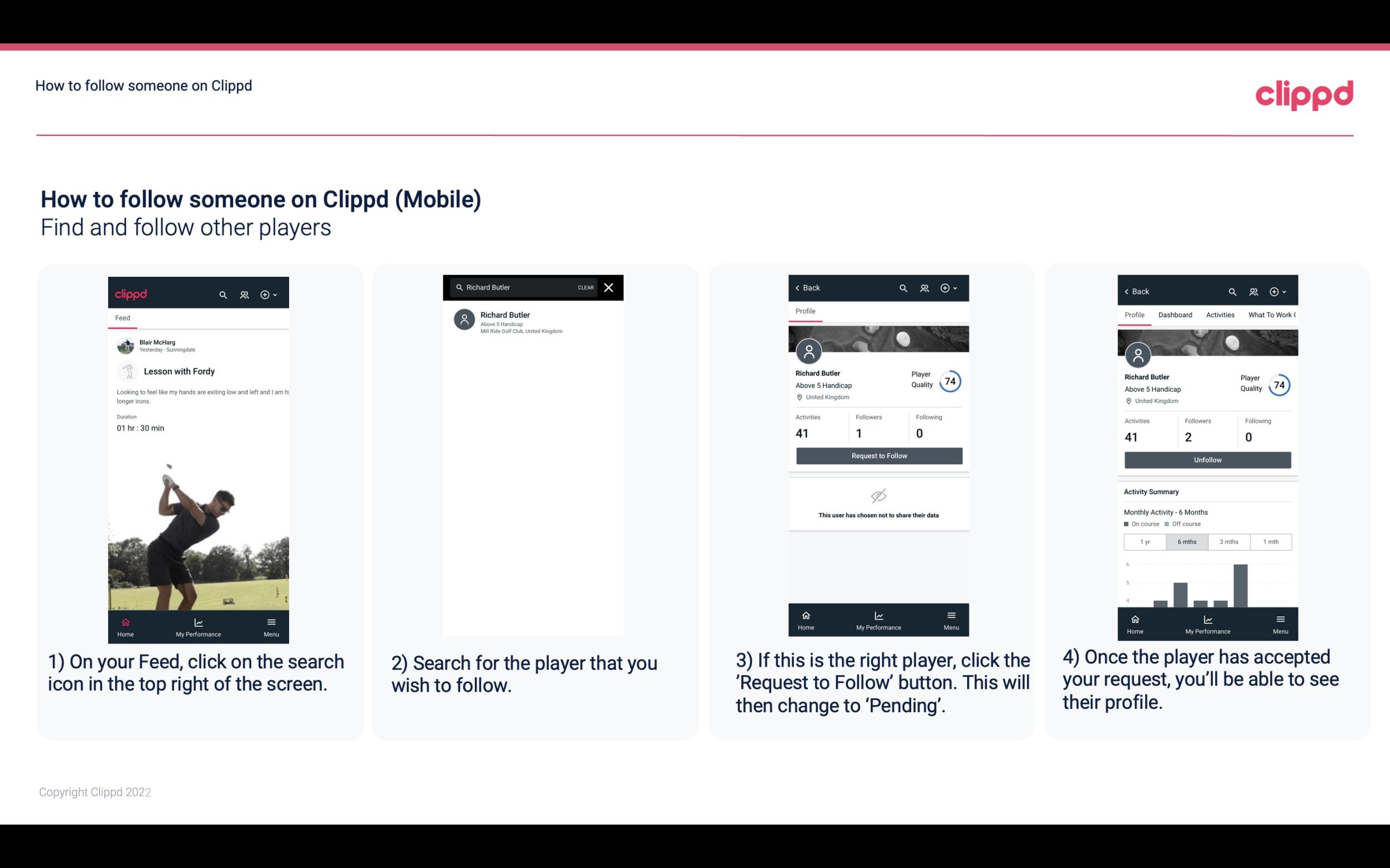Select the 1 year activity filter
This screenshot has width=1390, height=868.
tap(1143, 541)
